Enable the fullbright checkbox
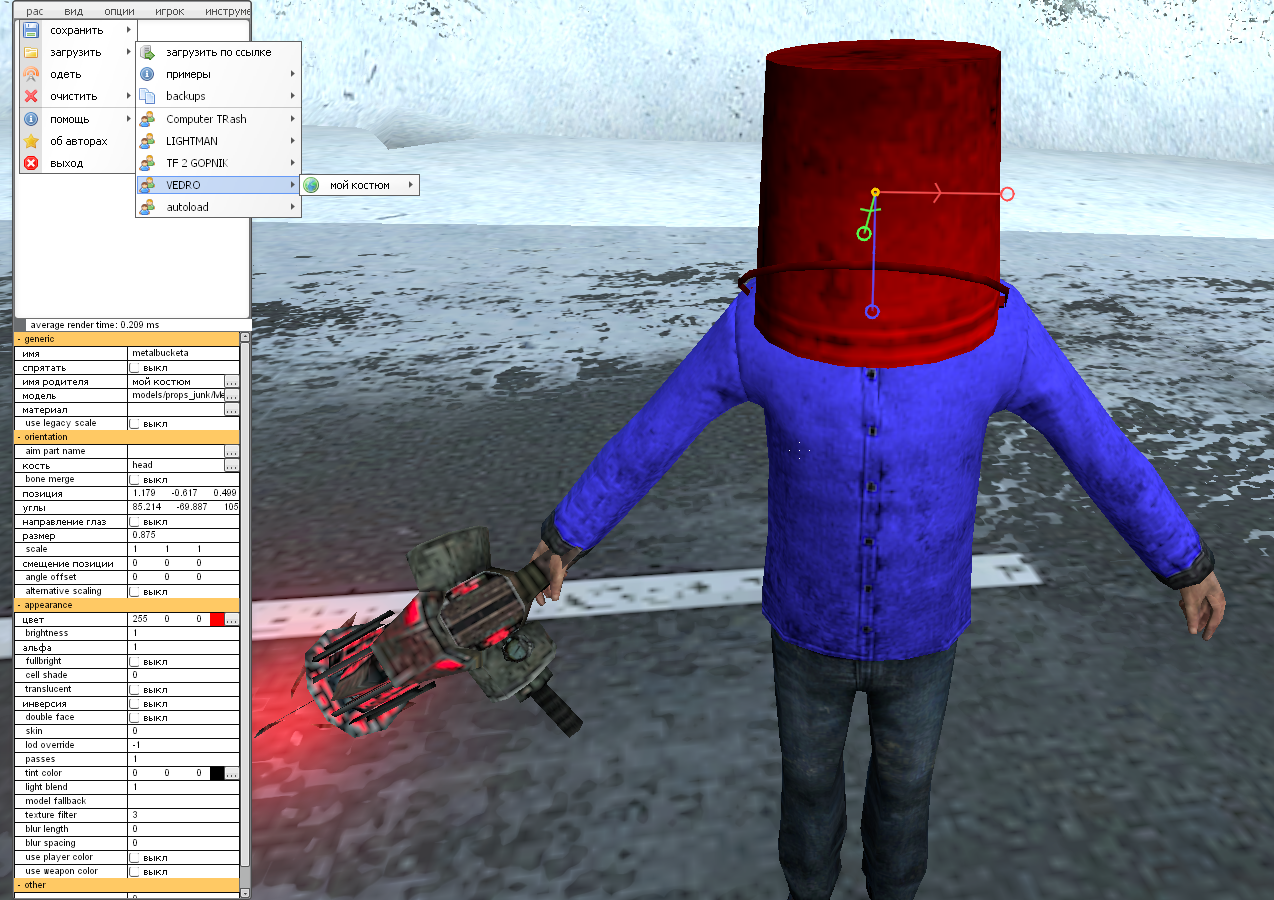1274x900 pixels. [135, 662]
